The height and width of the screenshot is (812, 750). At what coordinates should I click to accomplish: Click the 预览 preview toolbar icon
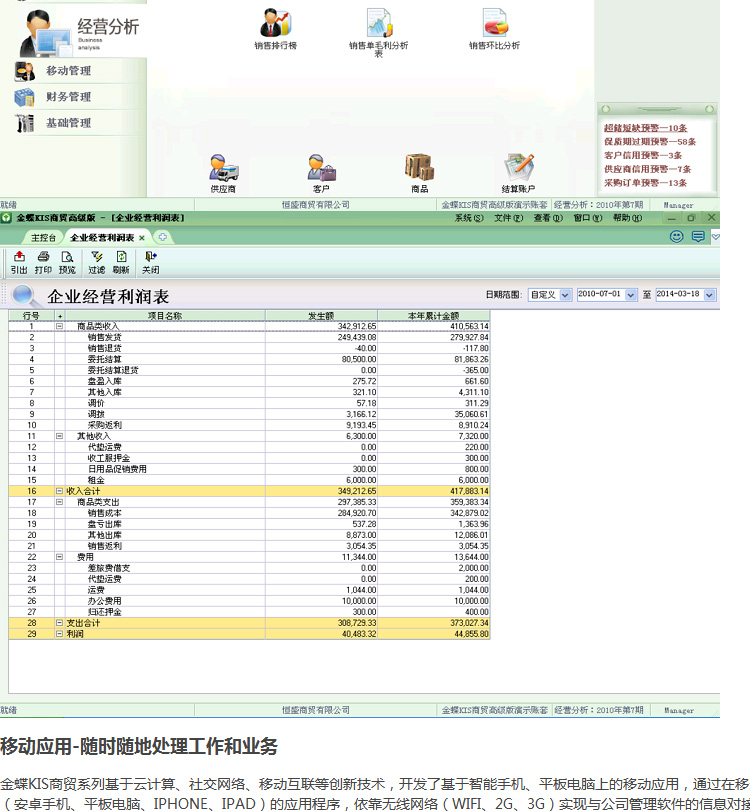pos(67,256)
